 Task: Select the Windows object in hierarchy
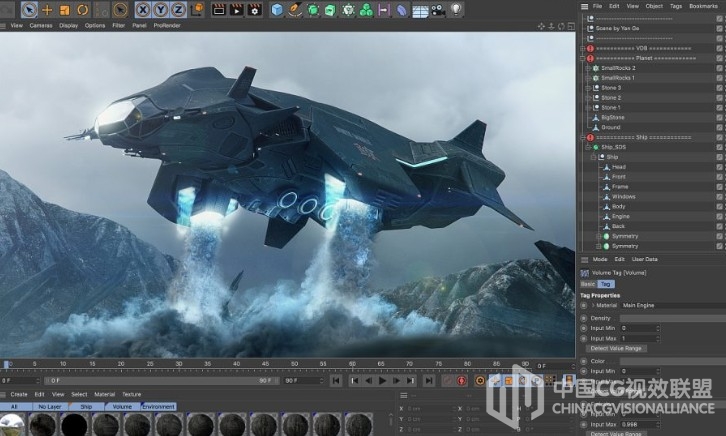624,197
